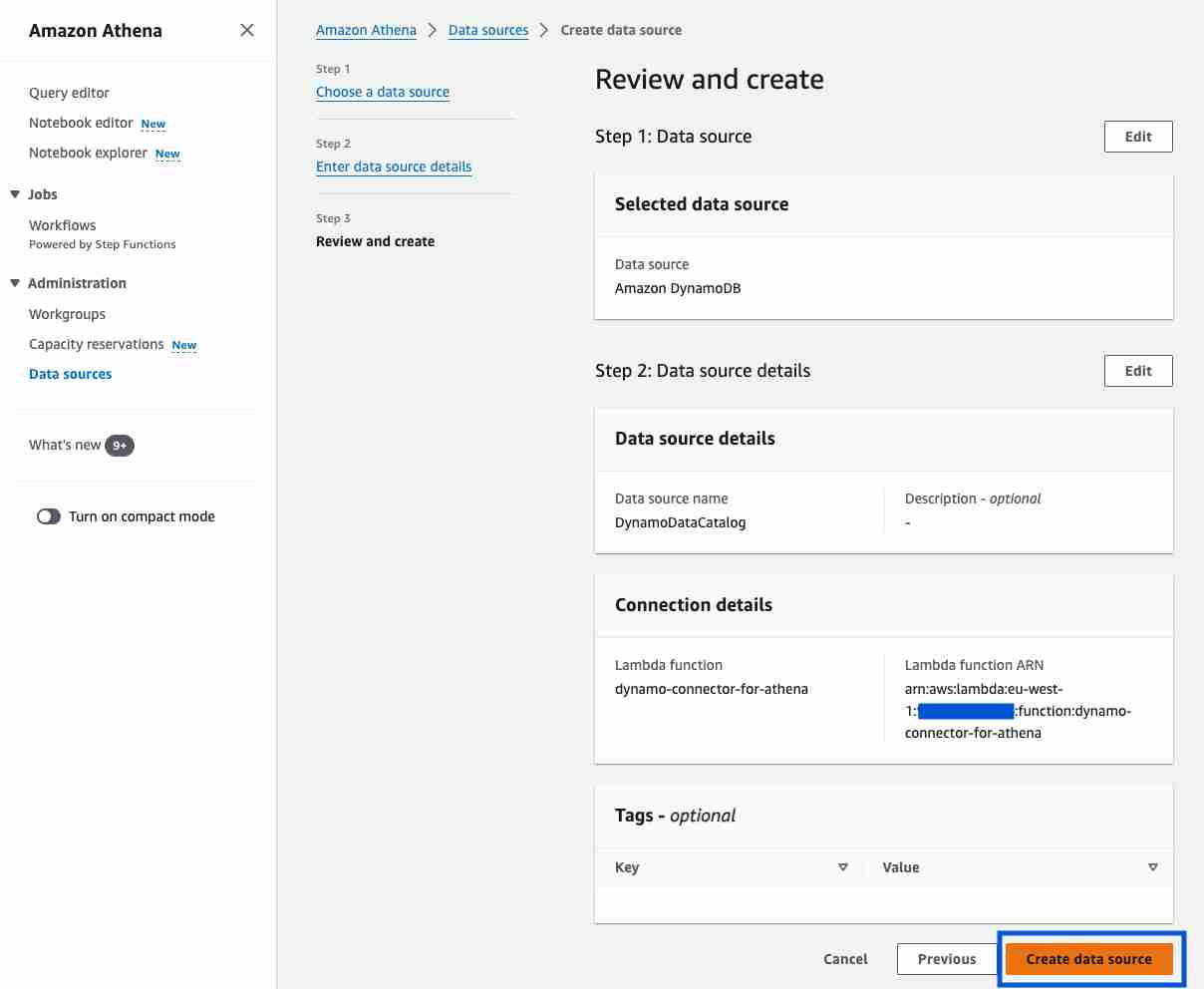Open Workgroups in the sidebar
Screen dimensions: 1204x989
(x=67, y=314)
